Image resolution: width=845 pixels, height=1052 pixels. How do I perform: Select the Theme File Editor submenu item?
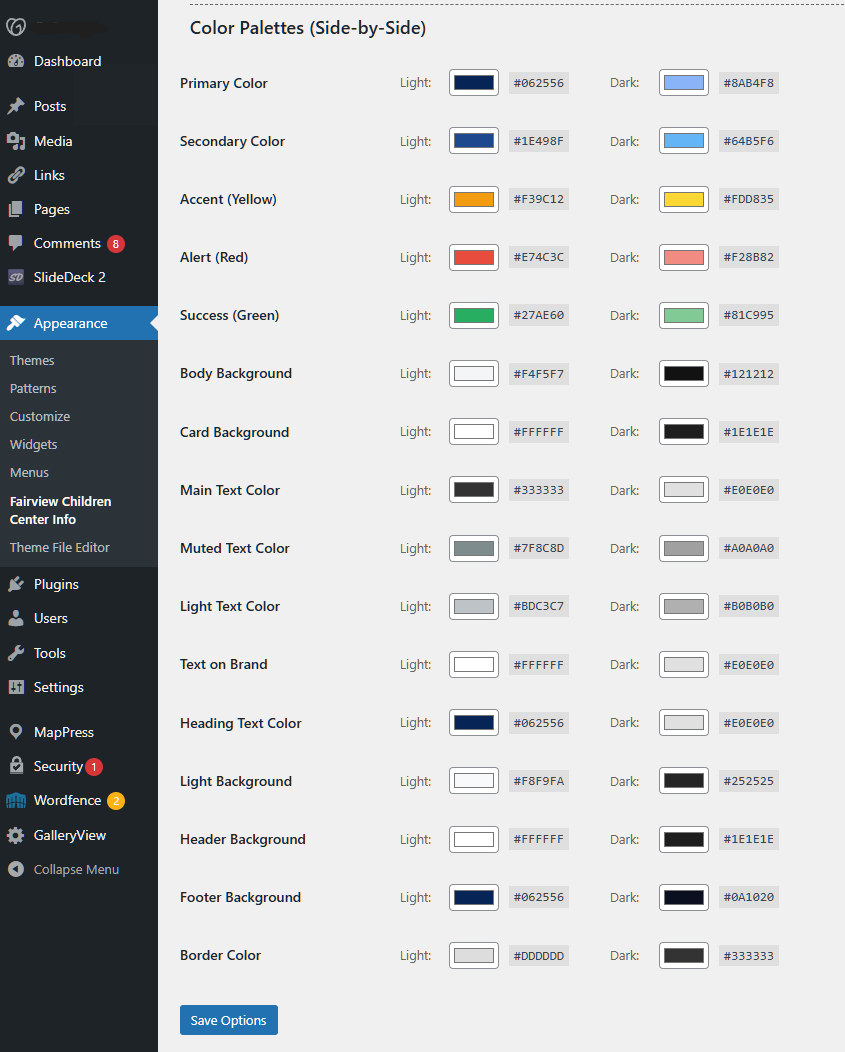click(62, 547)
